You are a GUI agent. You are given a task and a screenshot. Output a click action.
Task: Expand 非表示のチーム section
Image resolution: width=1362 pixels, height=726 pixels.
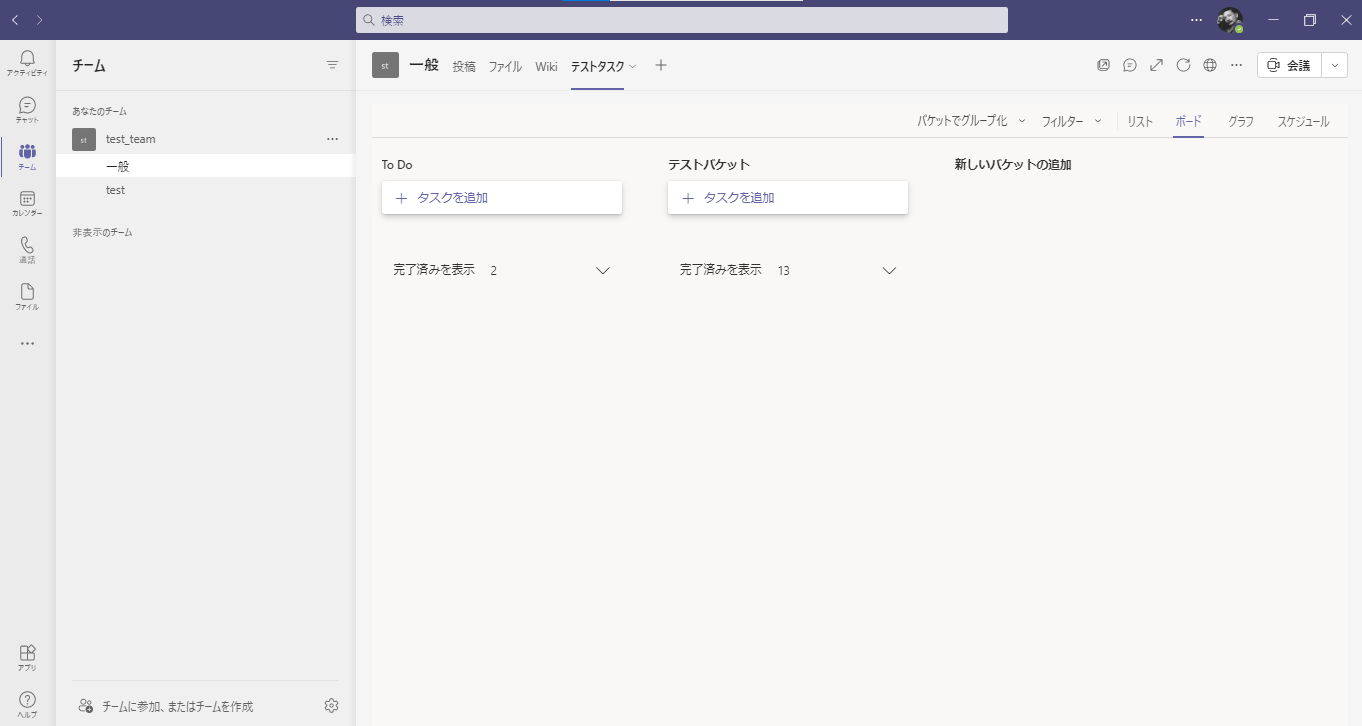click(102, 232)
